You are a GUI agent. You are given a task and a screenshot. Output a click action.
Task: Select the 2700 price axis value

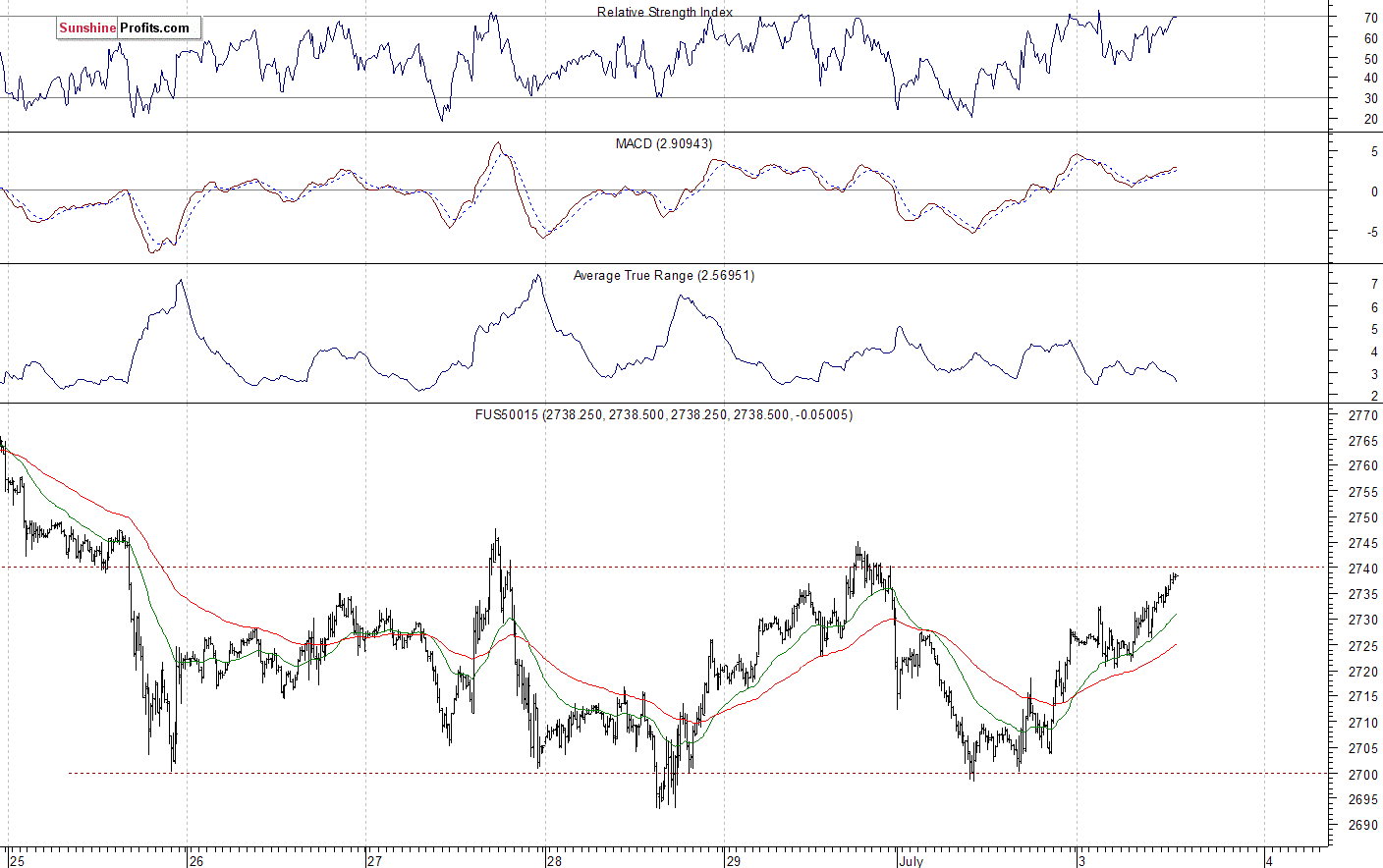click(1362, 775)
